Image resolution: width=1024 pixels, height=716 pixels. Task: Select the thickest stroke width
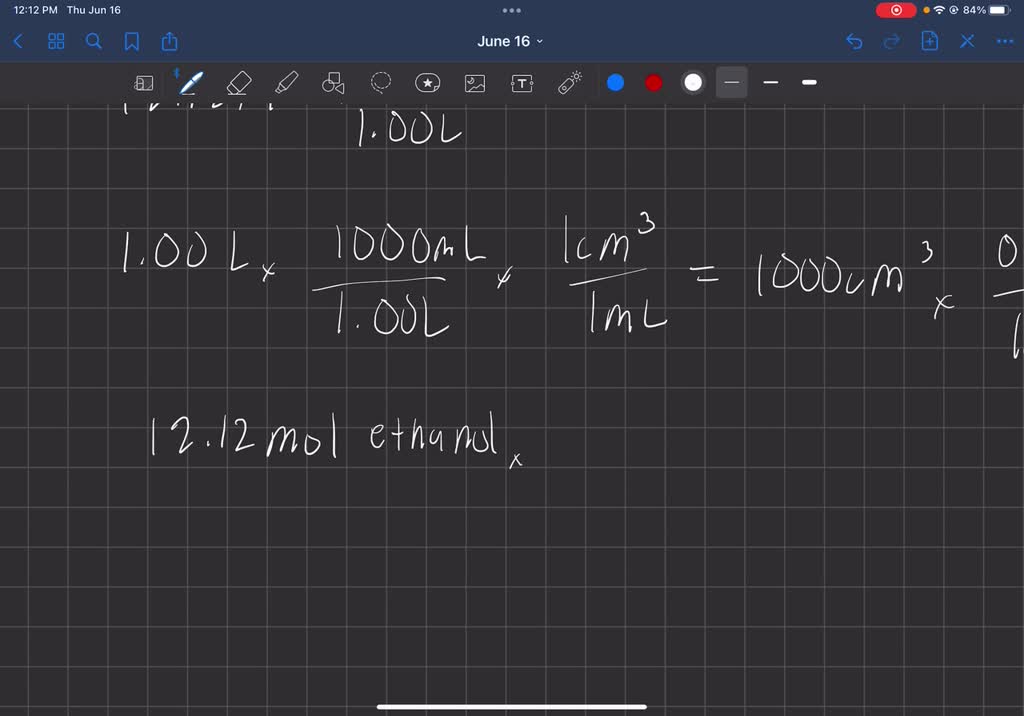[x=809, y=82]
